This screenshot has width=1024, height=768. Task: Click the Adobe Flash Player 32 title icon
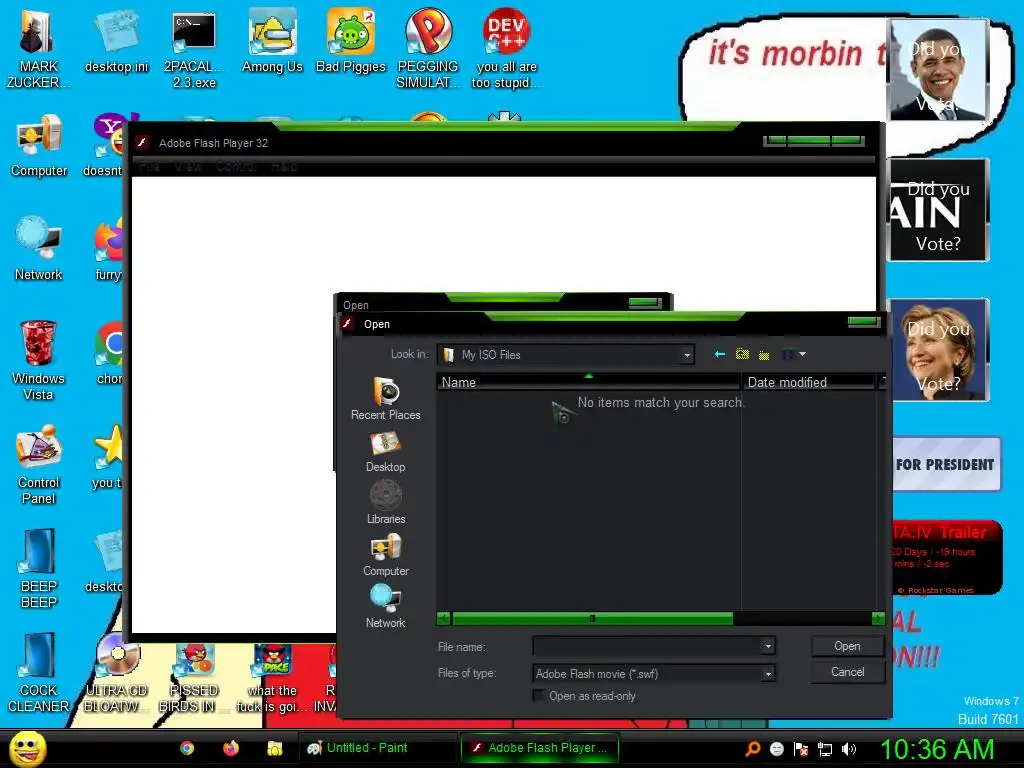(x=142, y=142)
